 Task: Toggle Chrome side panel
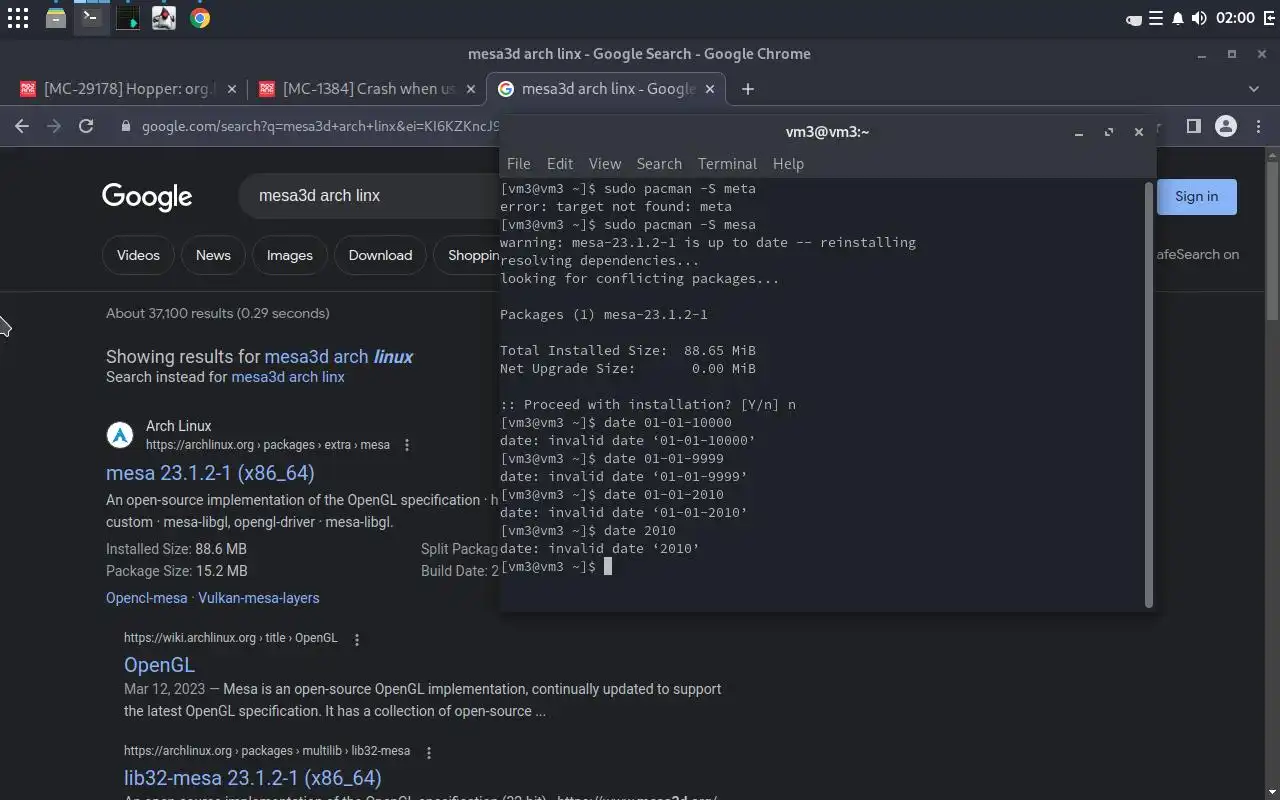(x=1193, y=126)
